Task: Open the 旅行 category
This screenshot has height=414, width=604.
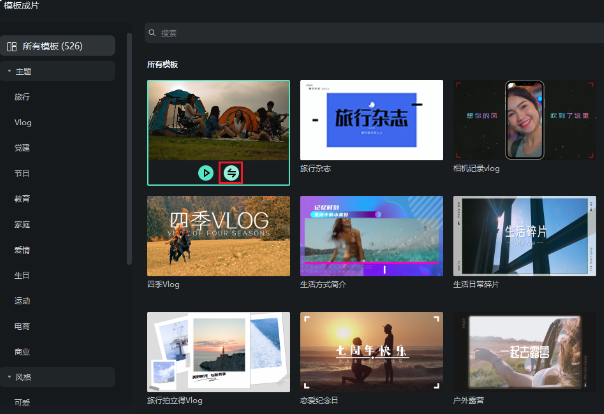Action: [x=22, y=97]
